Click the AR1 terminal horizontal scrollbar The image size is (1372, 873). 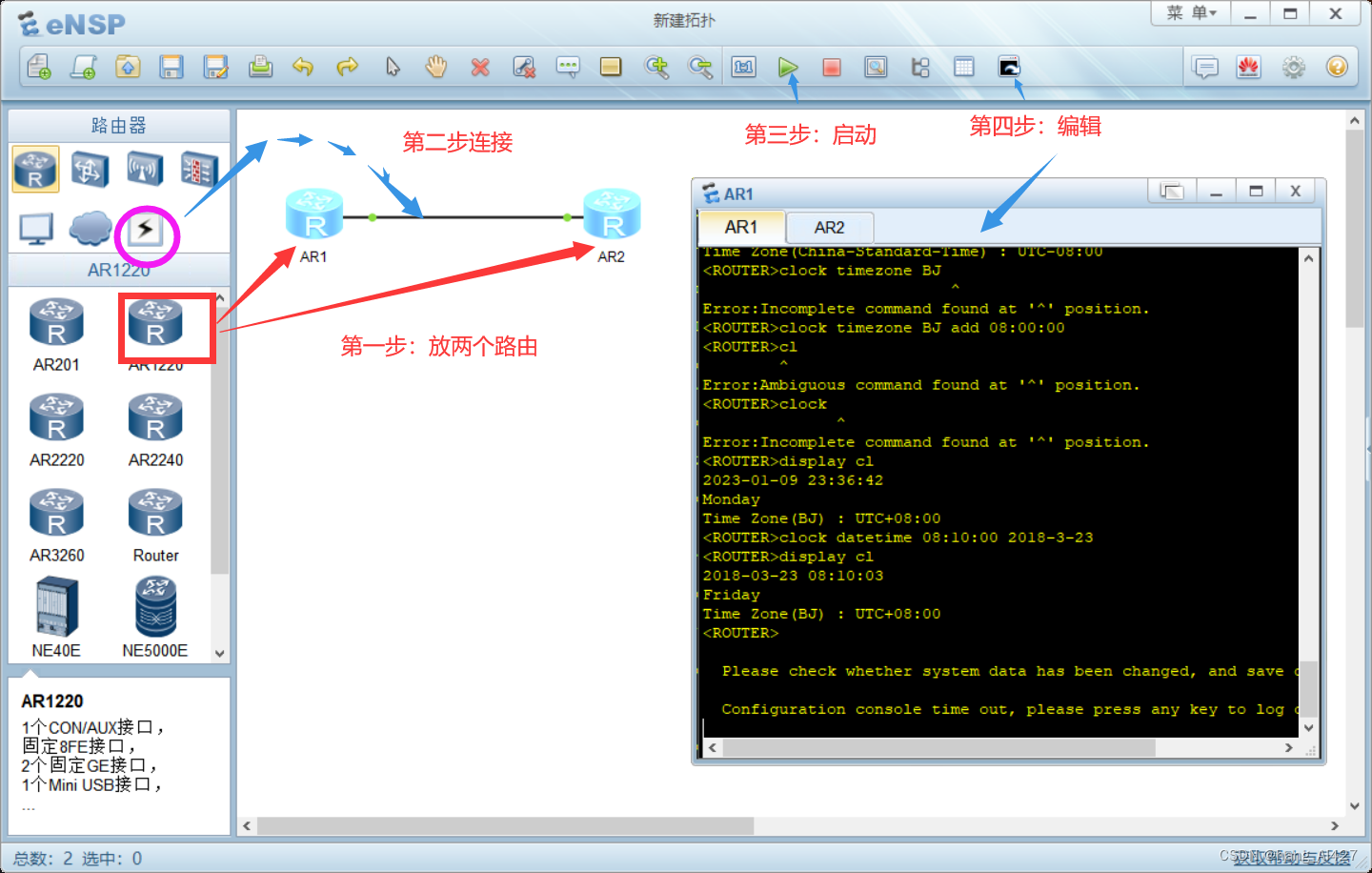(938, 748)
